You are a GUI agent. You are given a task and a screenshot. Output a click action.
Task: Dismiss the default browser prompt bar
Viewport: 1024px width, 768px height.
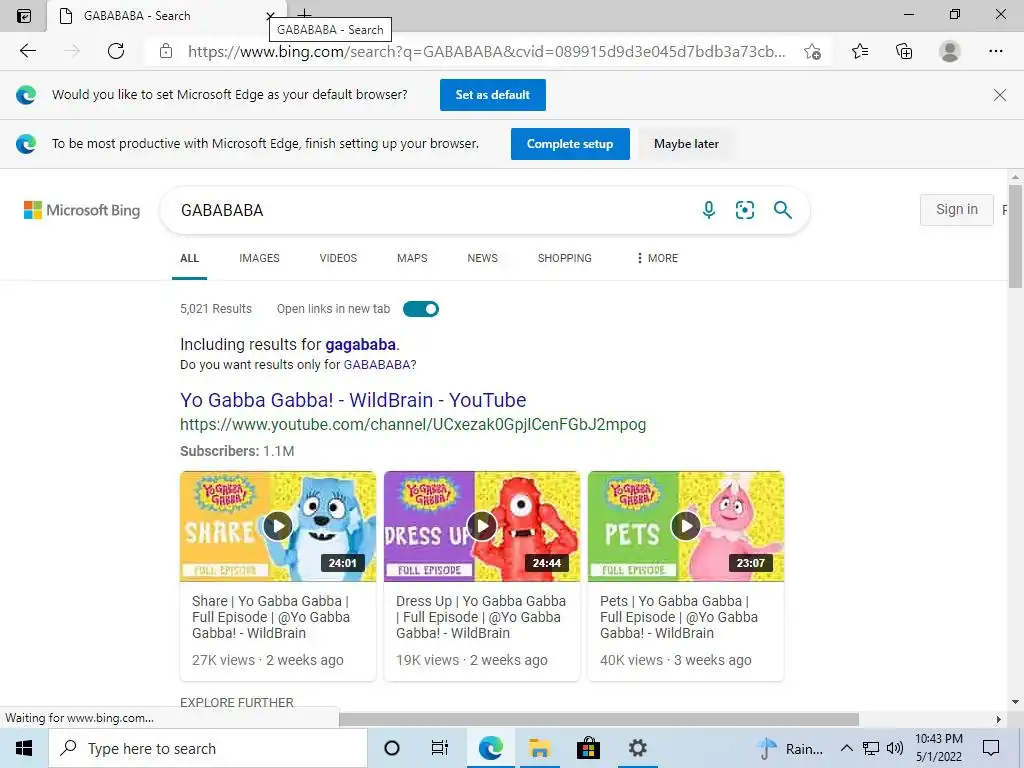[x=1000, y=95]
